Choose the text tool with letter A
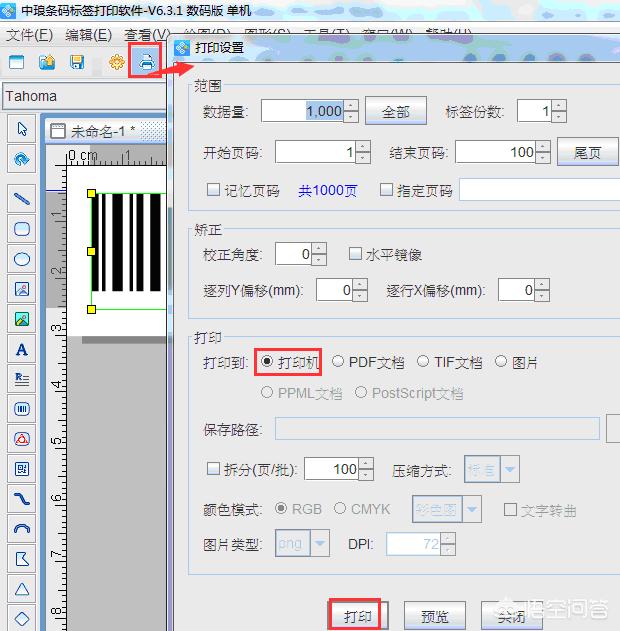Viewport: 620px width, 631px height. 22,349
